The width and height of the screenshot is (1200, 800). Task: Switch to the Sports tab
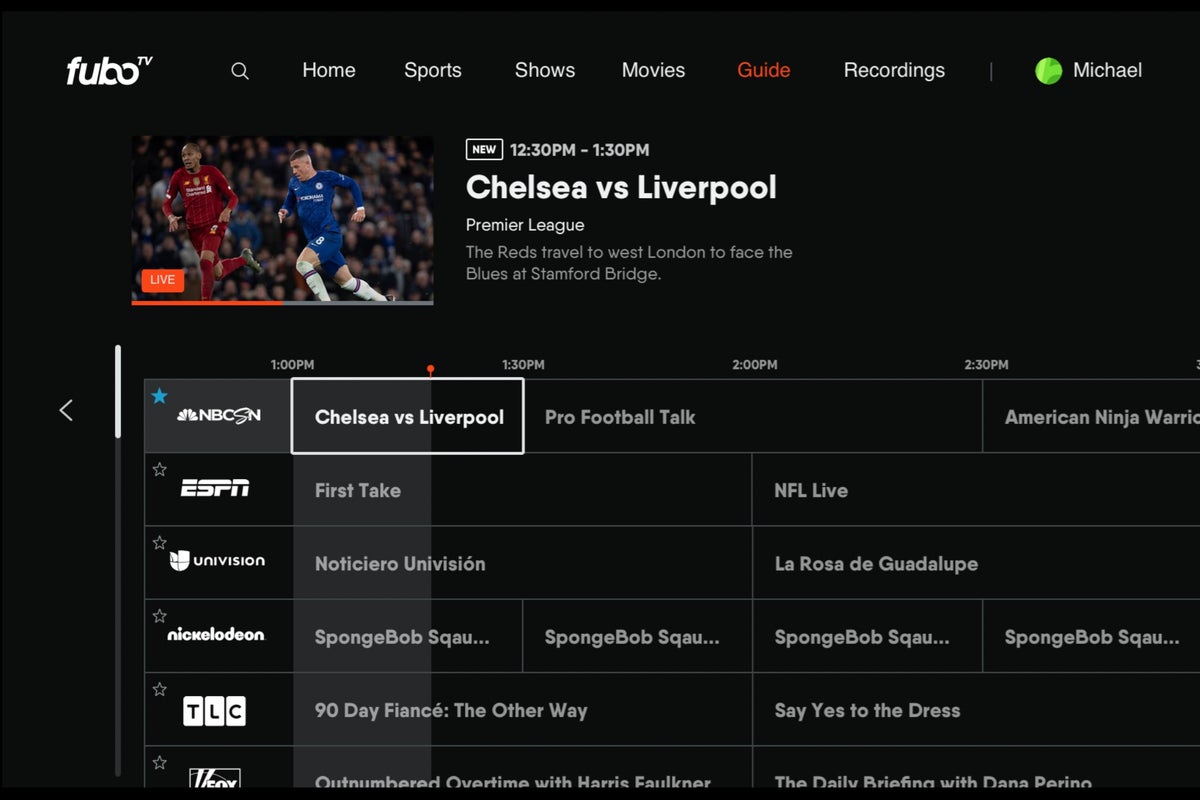tap(433, 70)
